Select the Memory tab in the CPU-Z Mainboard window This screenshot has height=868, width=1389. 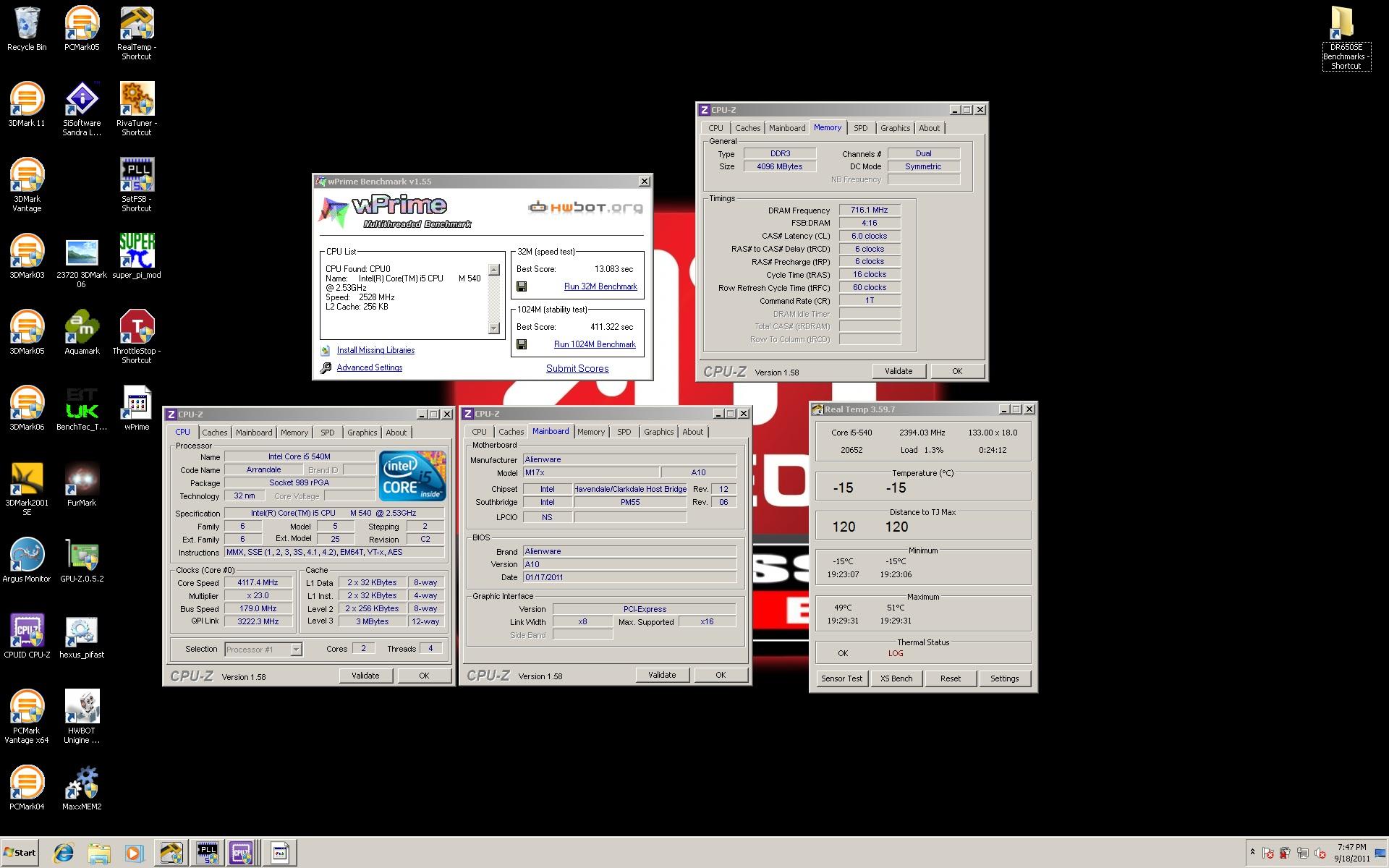pos(590,432)
